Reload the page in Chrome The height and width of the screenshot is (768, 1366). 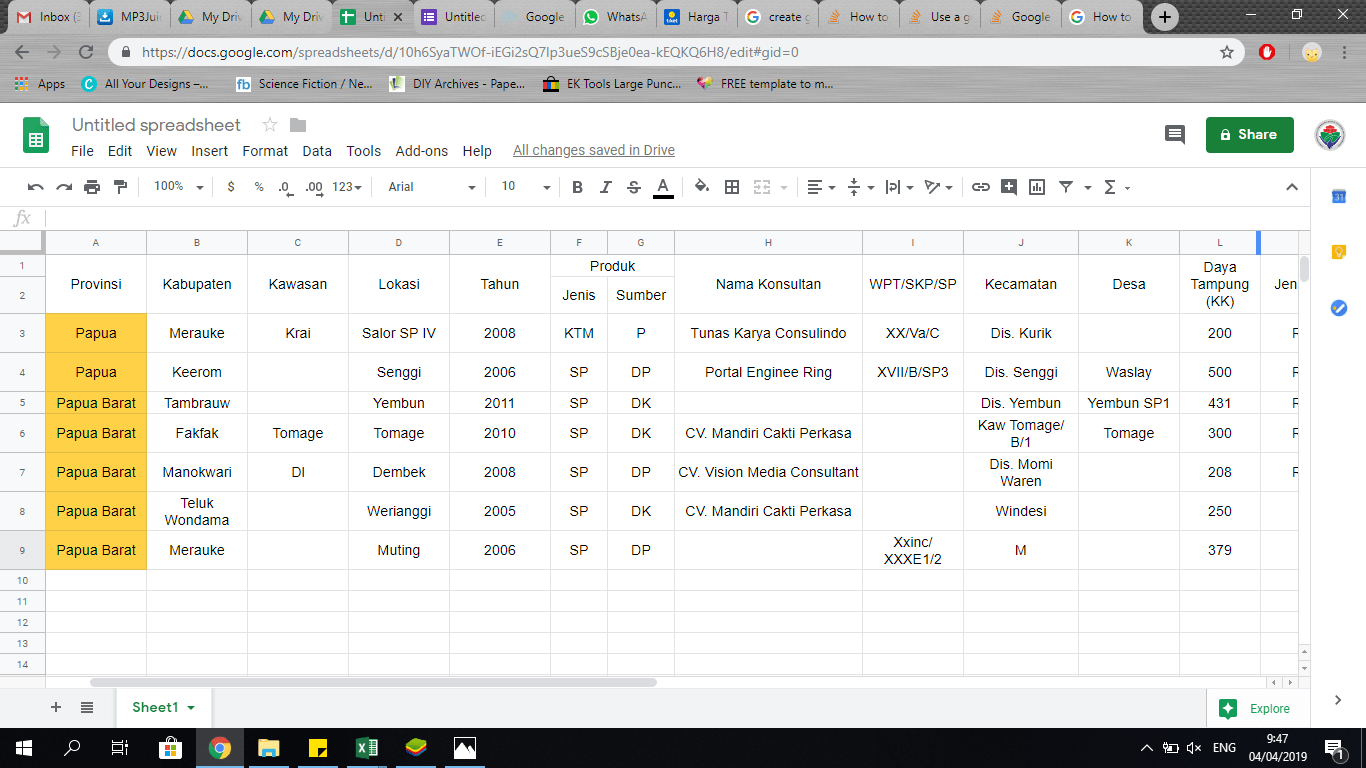86,52
